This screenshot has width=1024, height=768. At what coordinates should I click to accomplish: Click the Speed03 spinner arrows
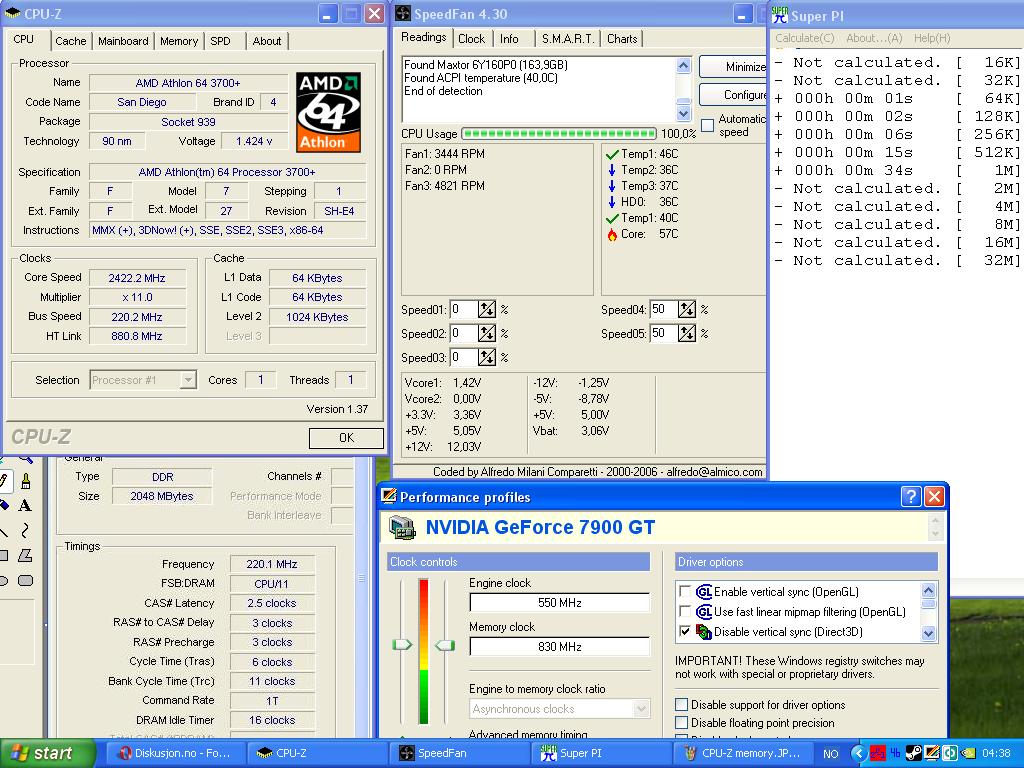[487, 358]
